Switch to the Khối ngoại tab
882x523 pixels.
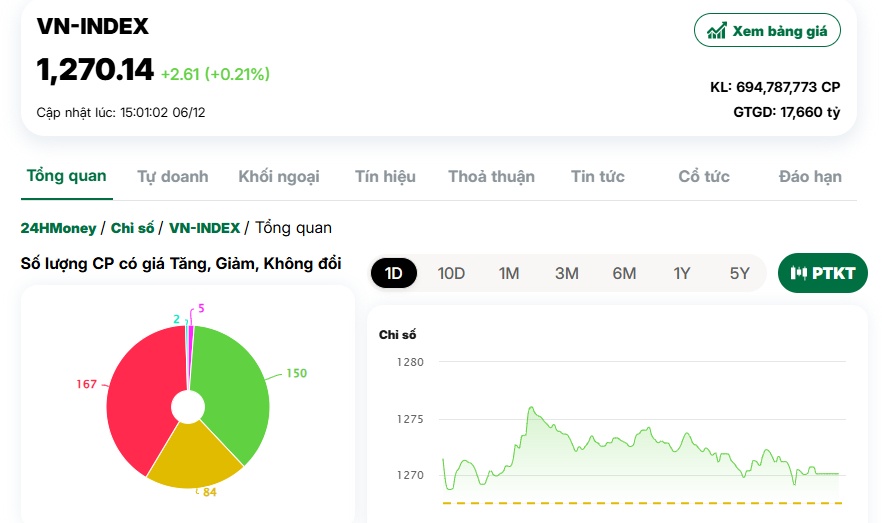279,177
